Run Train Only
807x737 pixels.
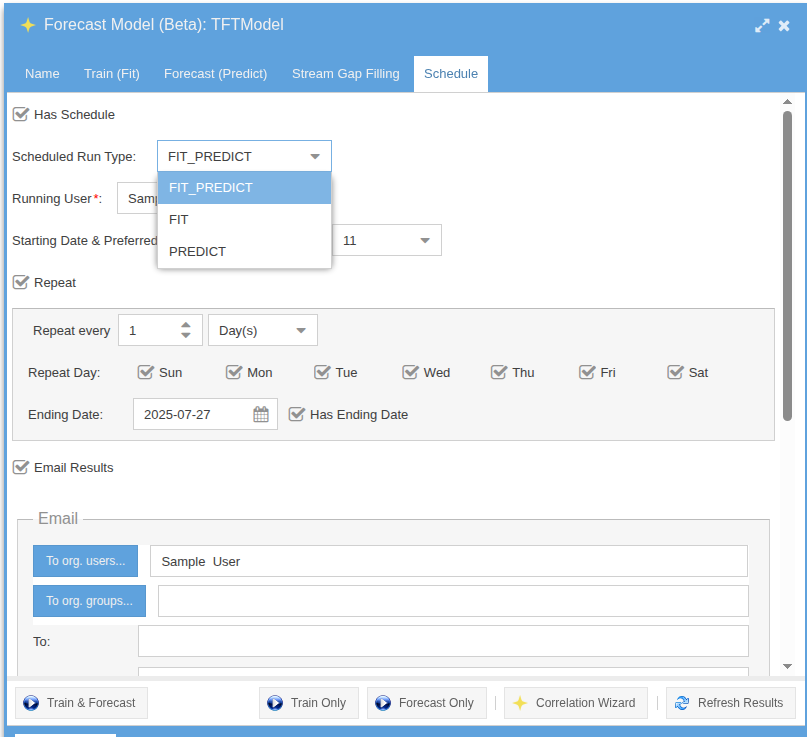point(309,703)
